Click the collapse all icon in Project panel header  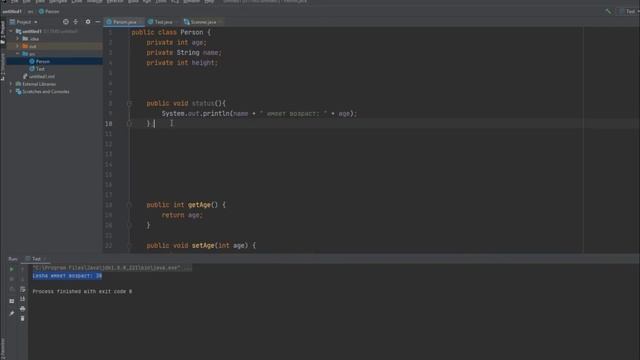pos(76,22)
